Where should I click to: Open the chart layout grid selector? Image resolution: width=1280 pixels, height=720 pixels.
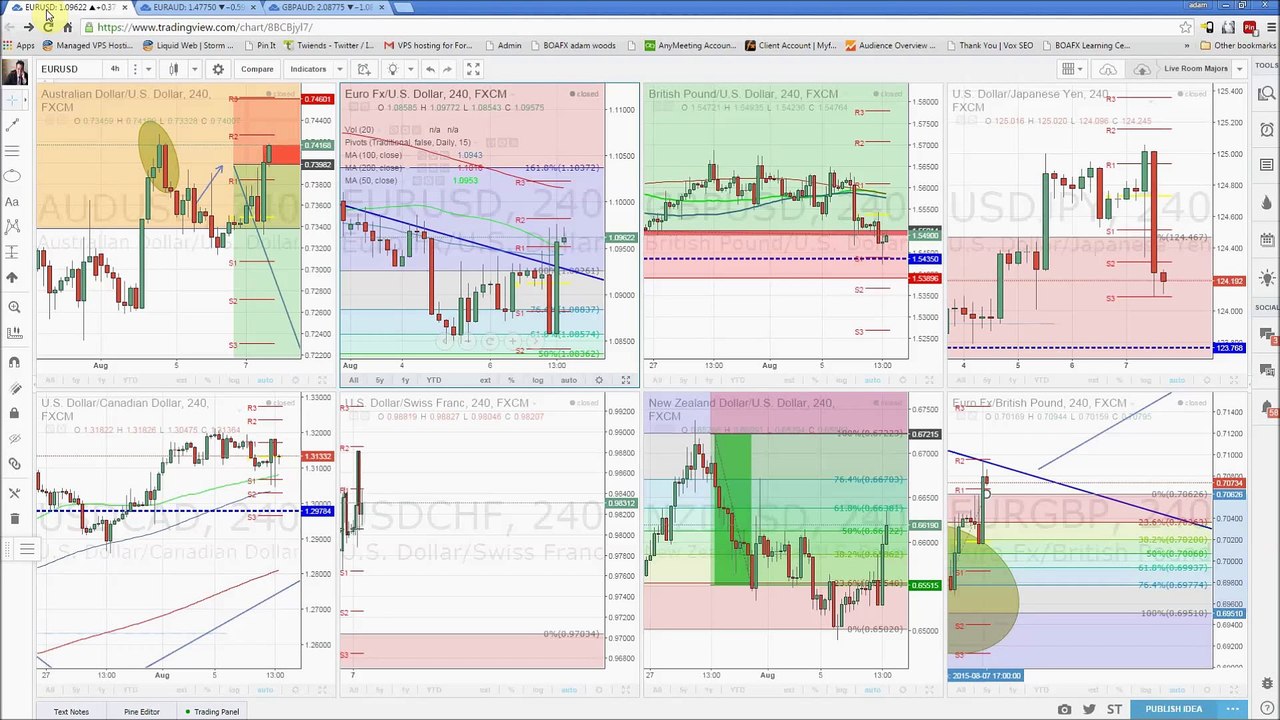coord(1072,69)
